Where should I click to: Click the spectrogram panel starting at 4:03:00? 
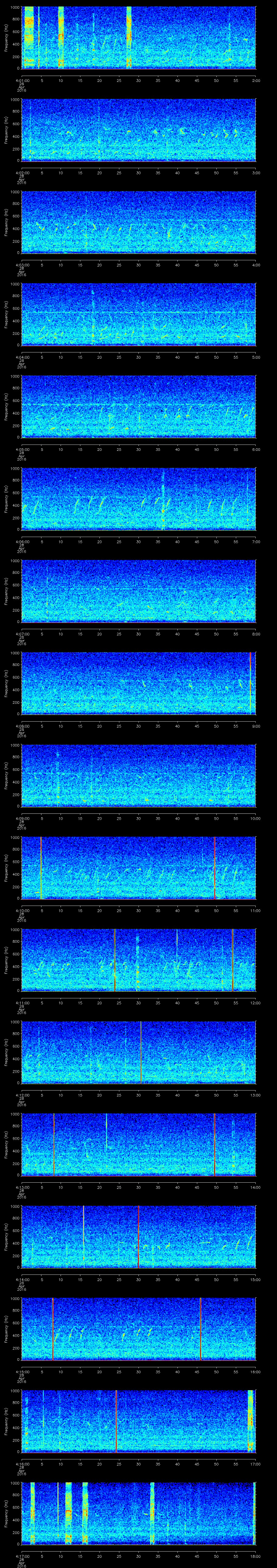[x=139, y=222]
